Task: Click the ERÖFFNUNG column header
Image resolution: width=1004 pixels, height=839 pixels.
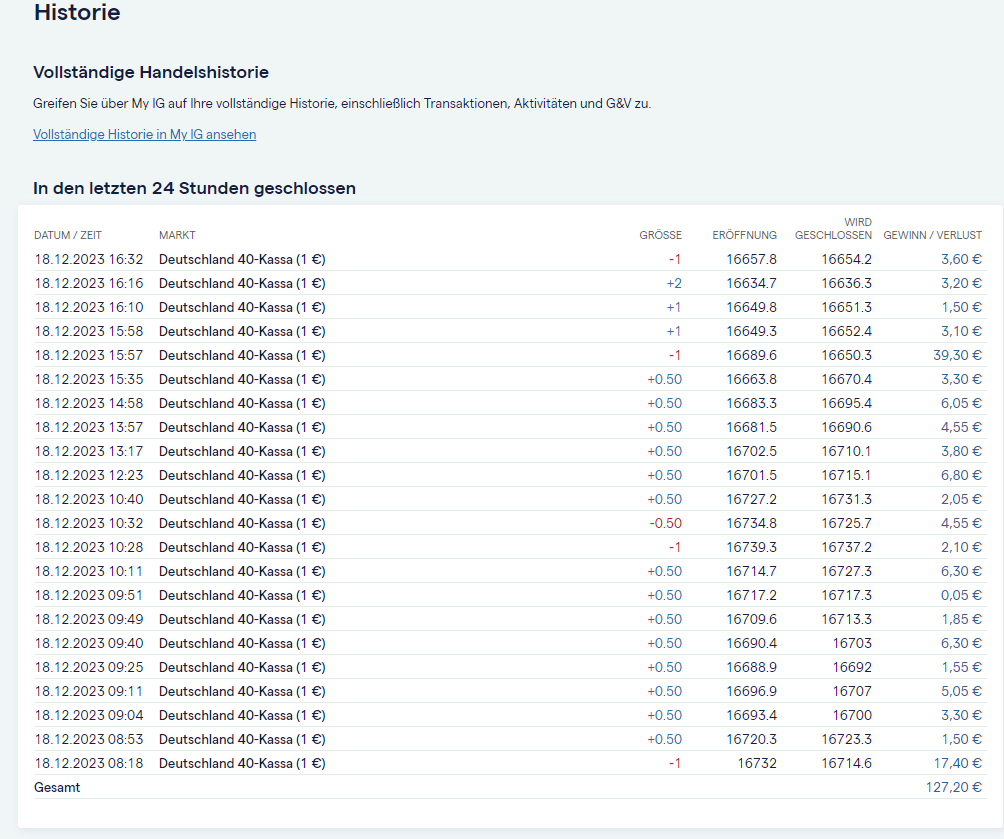Action: click(x=744, y=235)
